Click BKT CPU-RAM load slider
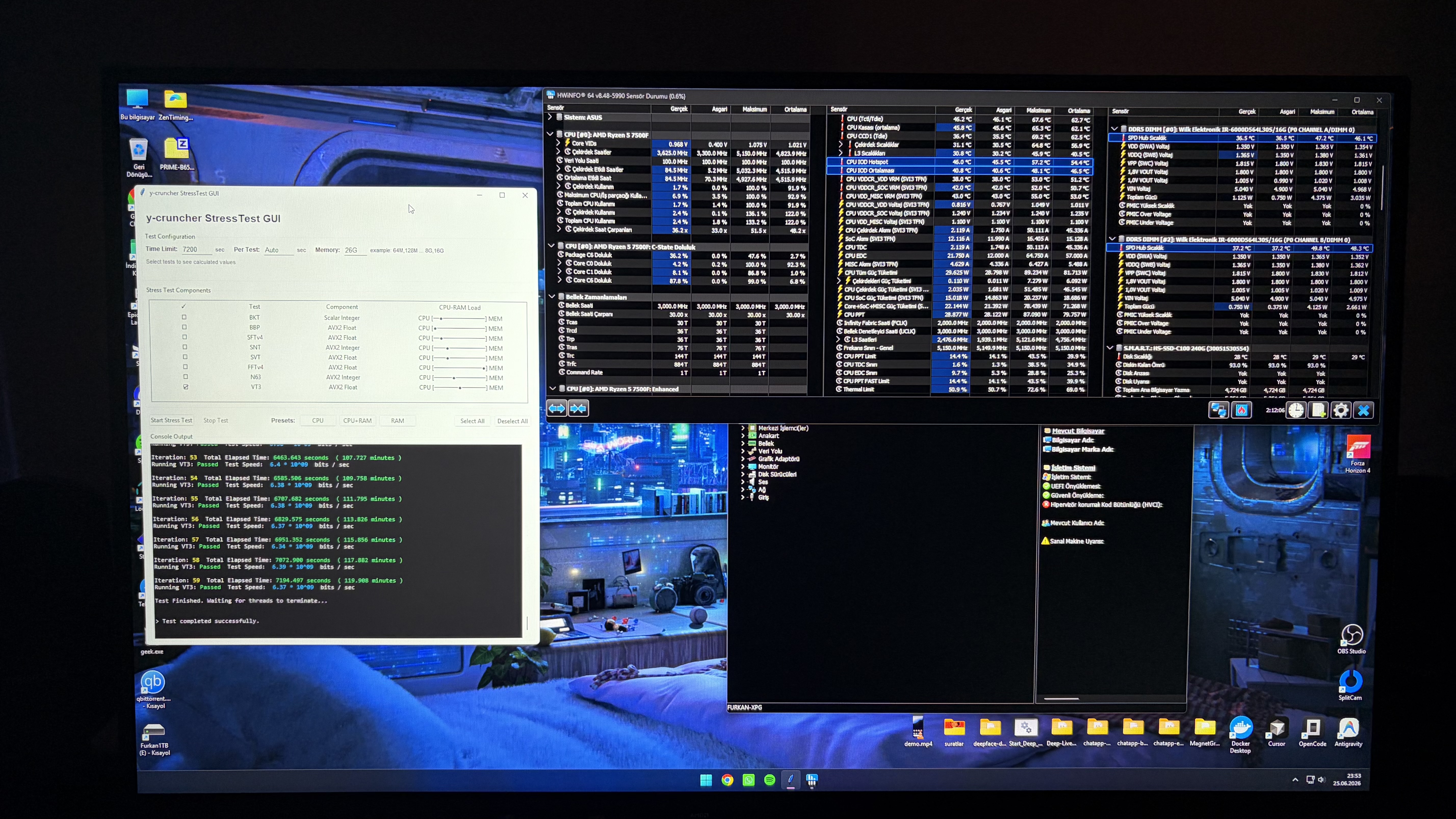1456x819 pixels. coord(459,319)
